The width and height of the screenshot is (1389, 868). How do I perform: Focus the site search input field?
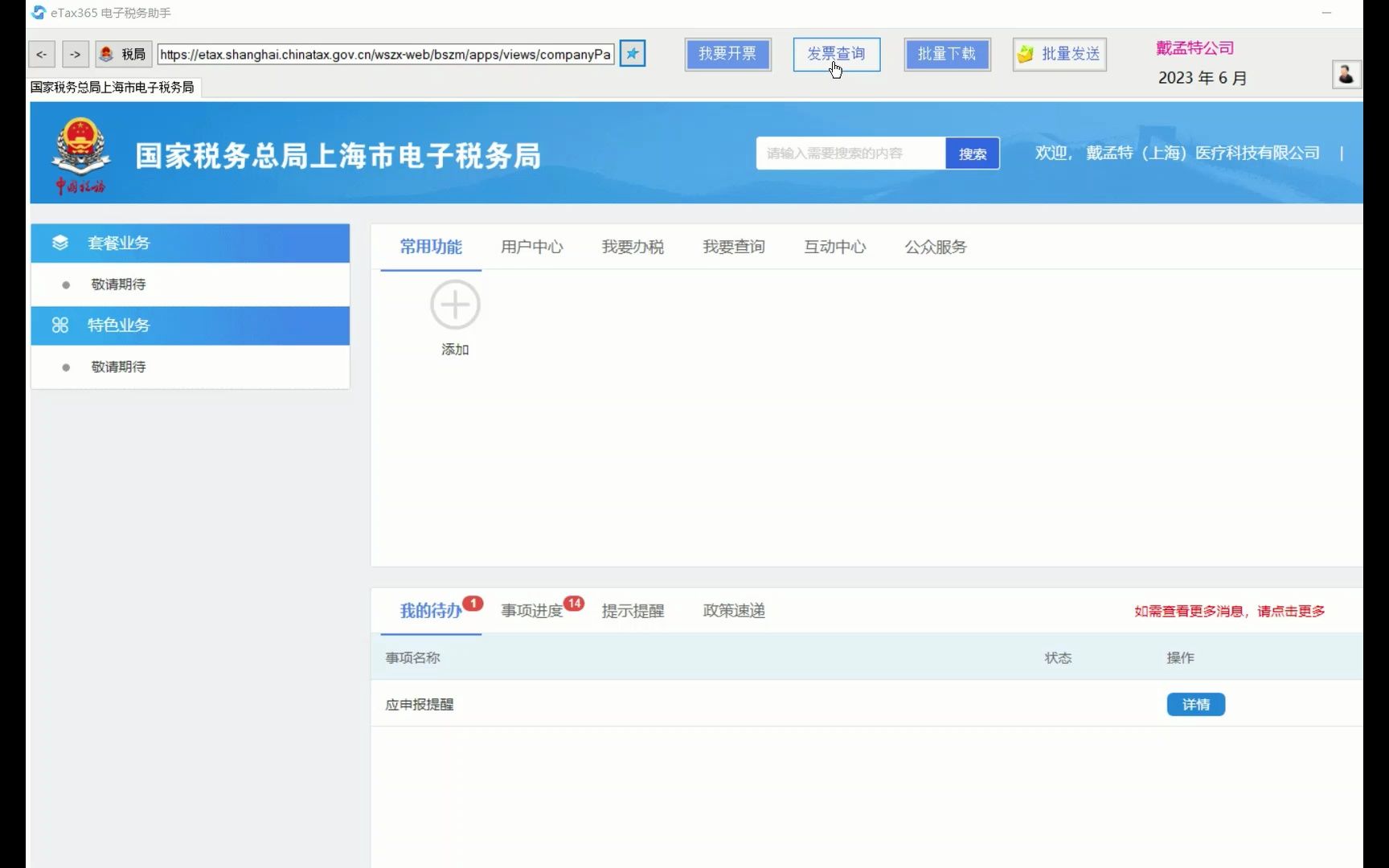tap(850, 154)
